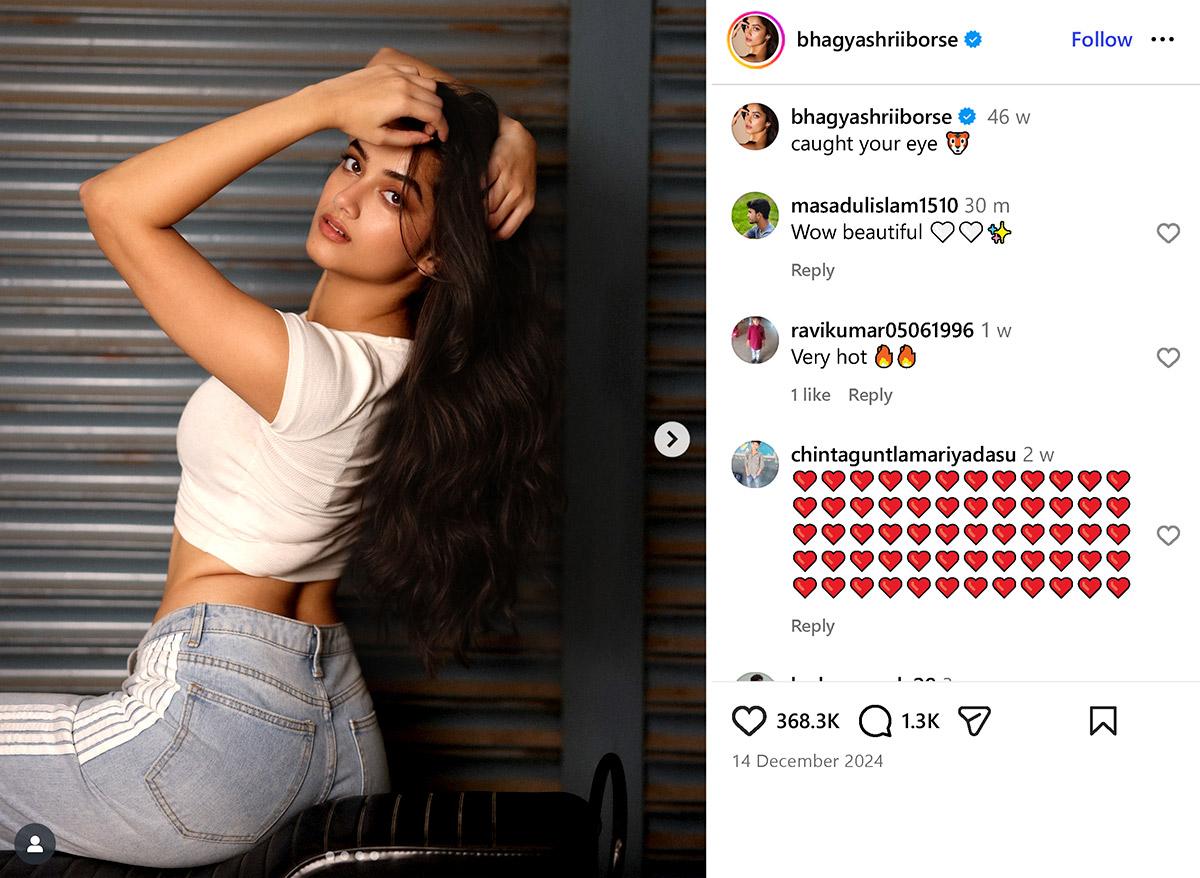Image resolution: width=1200 pixels, height=878 pixels.
Task: Reply to the 'Very hot' comment
Action: [x=870, y=395]
